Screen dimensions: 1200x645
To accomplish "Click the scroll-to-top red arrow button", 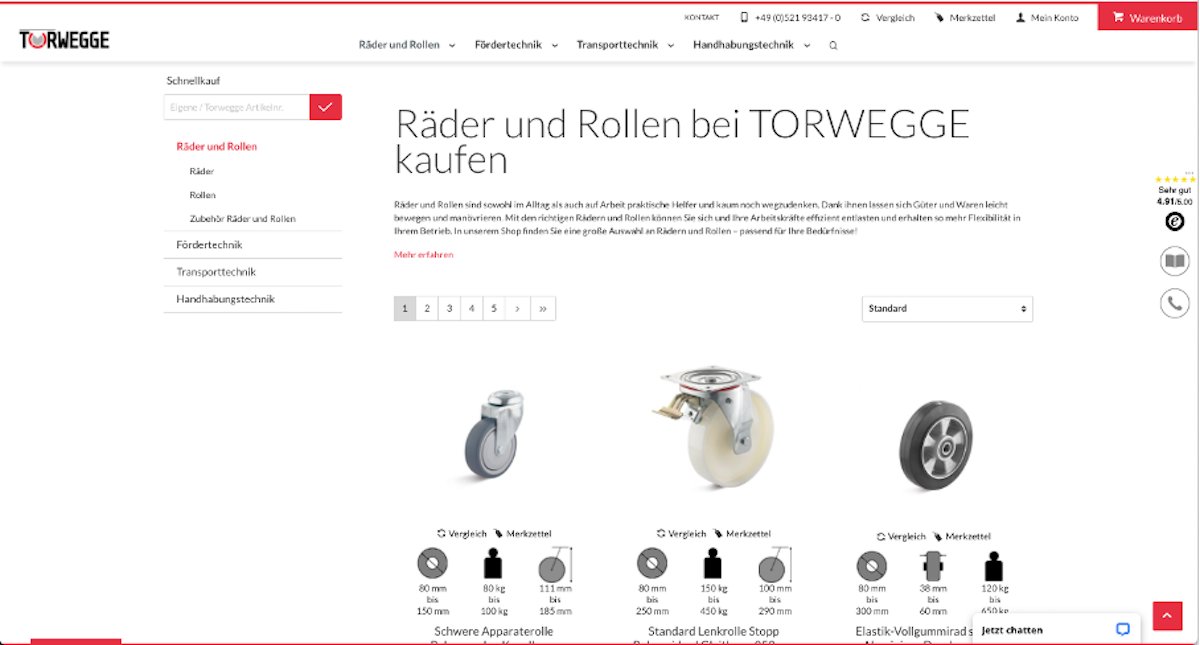I will click(1167, 616).
